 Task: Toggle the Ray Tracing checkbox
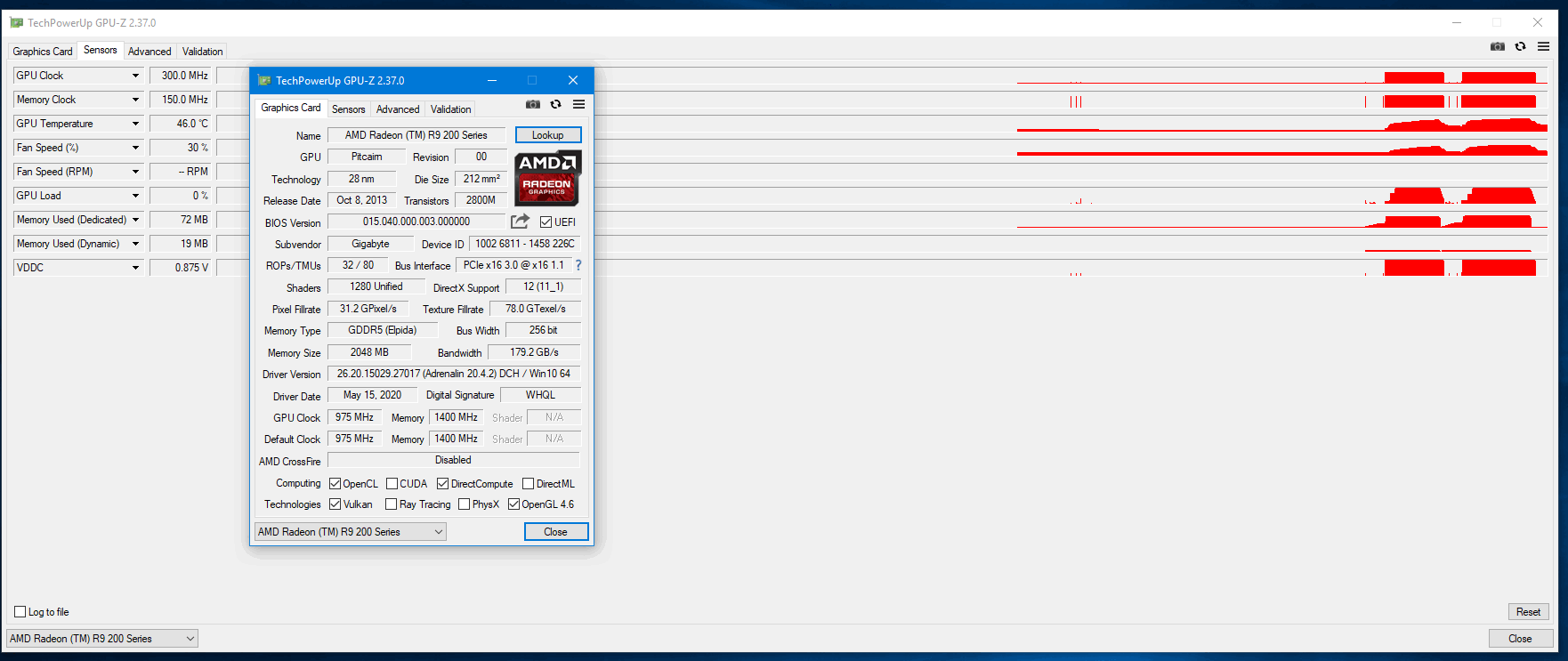pos(392,504)
